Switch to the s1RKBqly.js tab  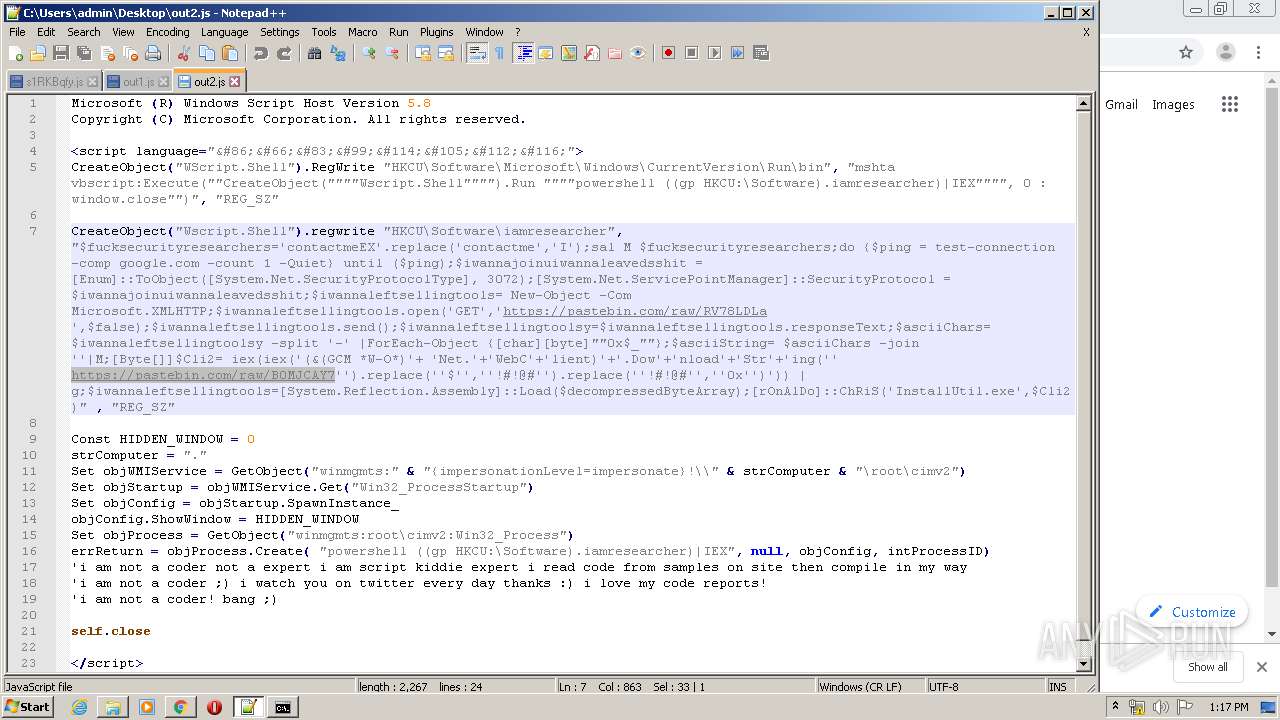click(54, 82)
